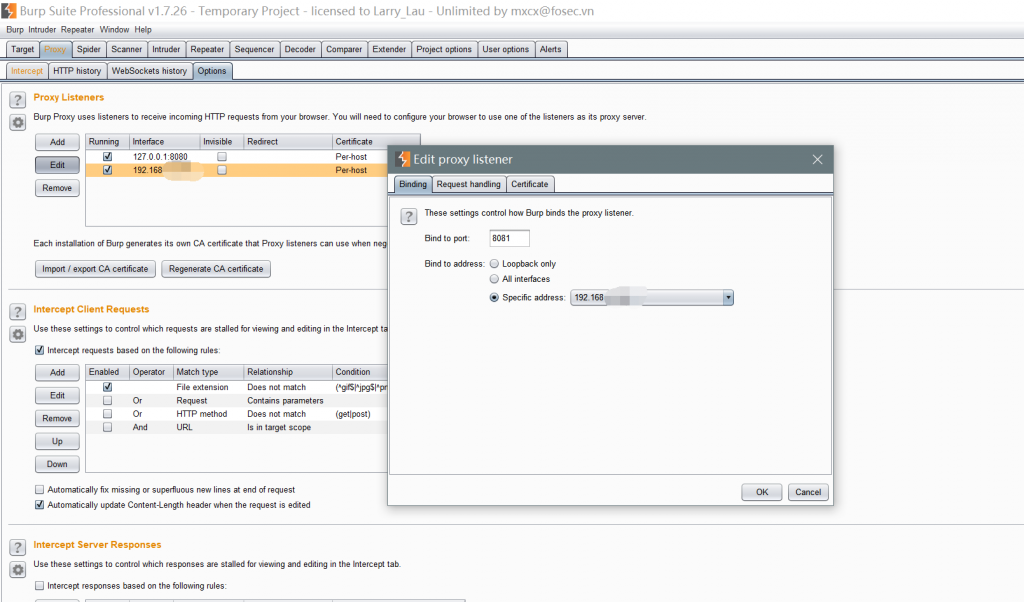The image size is (1024, 602).
Task: Click the Bind to port field
Action: (509, 238)
